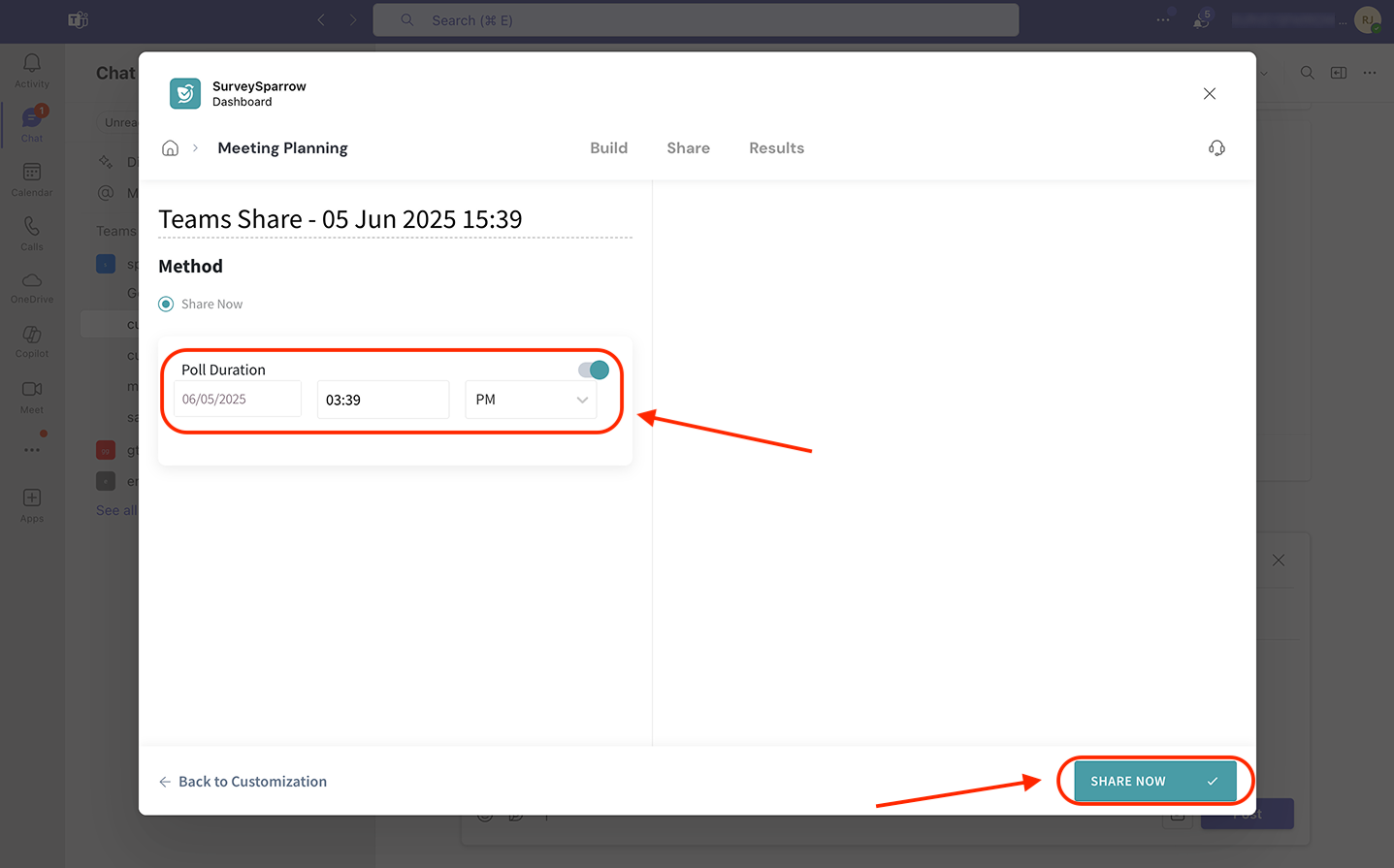Close the SurveySparrow dialog
The width and height of the screenshot is (1394, 868).
click(1209, 94)
